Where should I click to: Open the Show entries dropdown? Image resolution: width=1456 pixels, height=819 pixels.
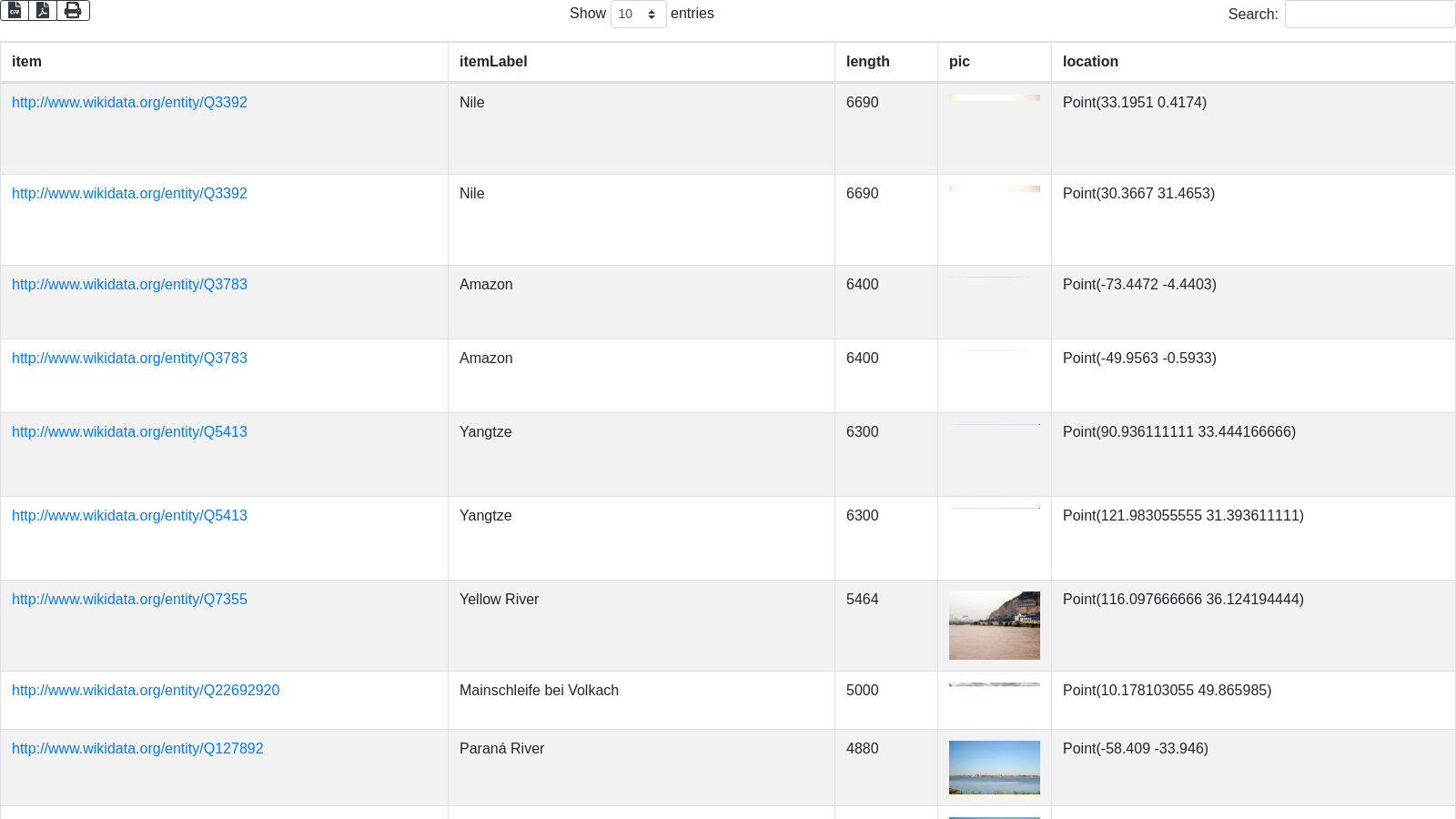[638, 15]
